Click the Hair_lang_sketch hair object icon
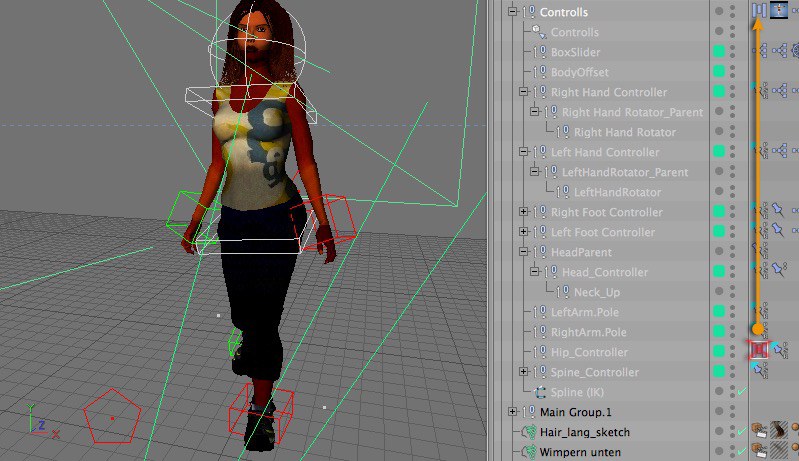This screenshot has height=461, width=799. (528, 432)
